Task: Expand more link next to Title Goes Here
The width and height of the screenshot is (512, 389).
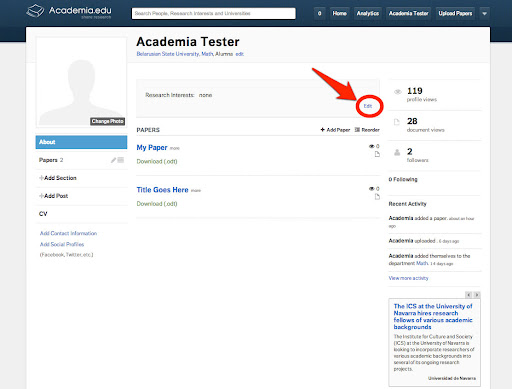Action: coord(196,191)
